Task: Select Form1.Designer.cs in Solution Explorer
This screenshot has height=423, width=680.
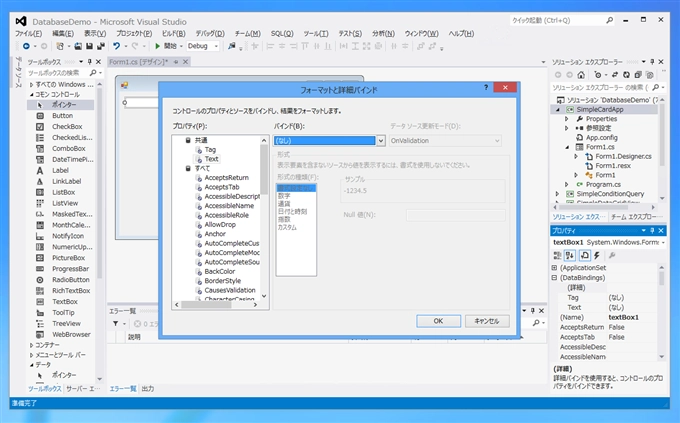Action: (x=623, y=156)
